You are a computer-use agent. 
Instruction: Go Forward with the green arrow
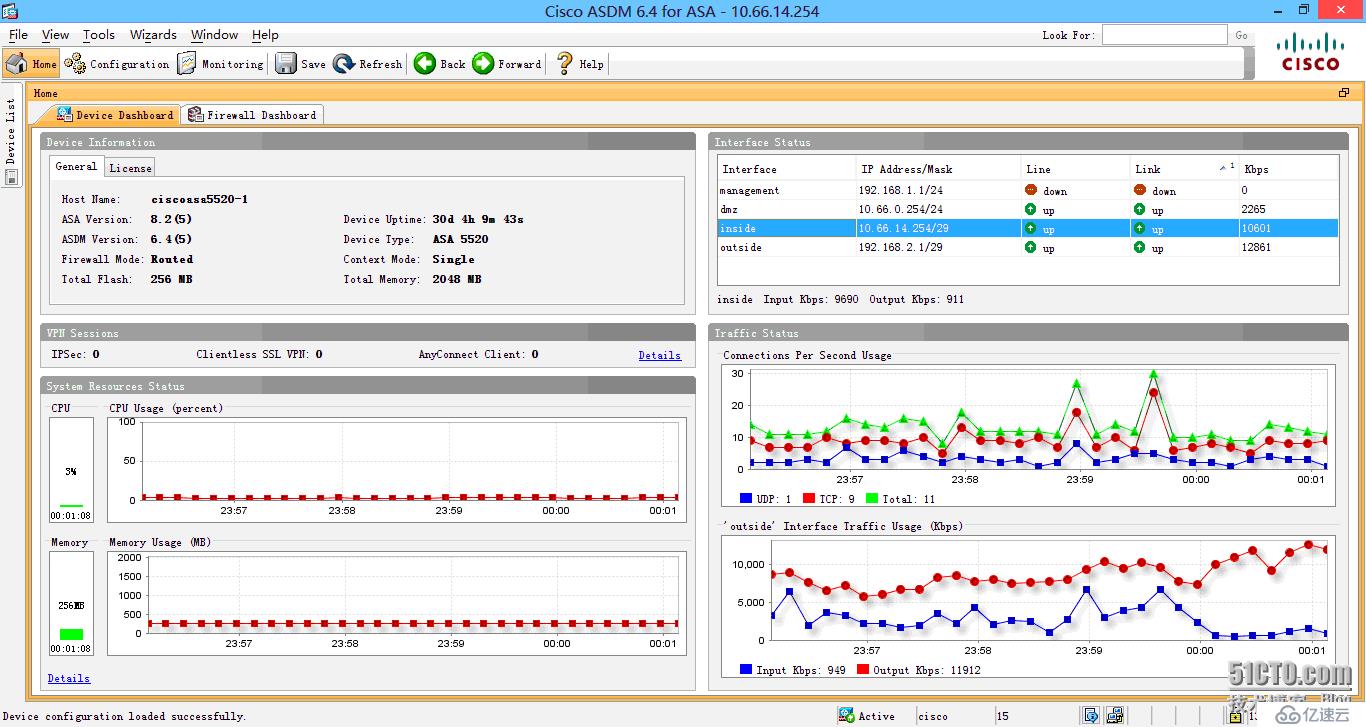tap(507, 64)
